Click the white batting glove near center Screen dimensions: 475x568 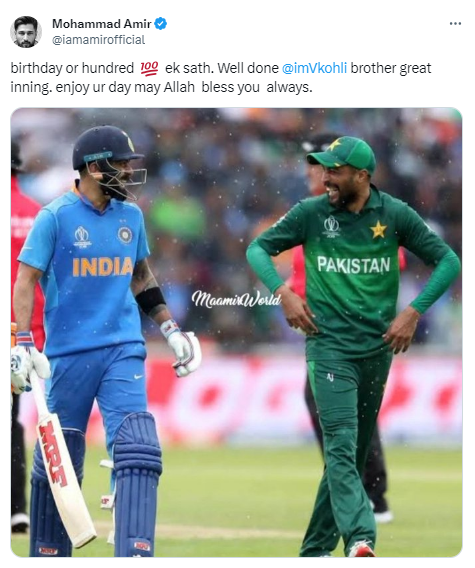click(x=183, y=348)
